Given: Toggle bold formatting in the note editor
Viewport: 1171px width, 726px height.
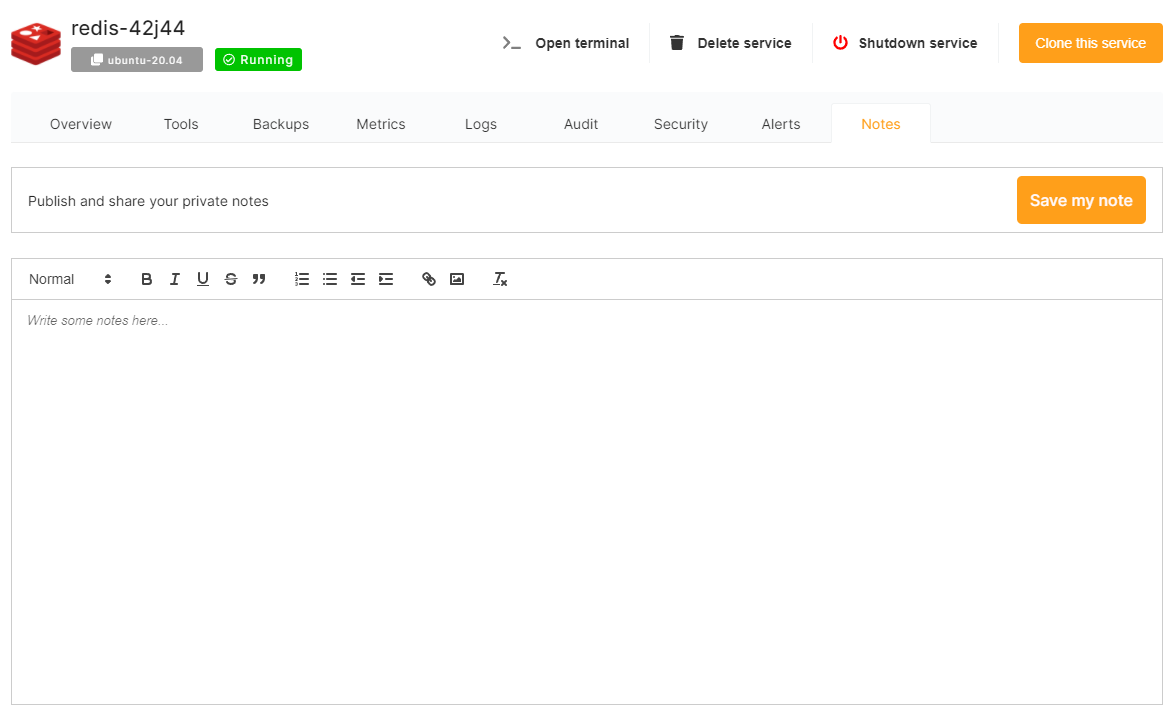Looking at the screenshot, I should 147,279.
